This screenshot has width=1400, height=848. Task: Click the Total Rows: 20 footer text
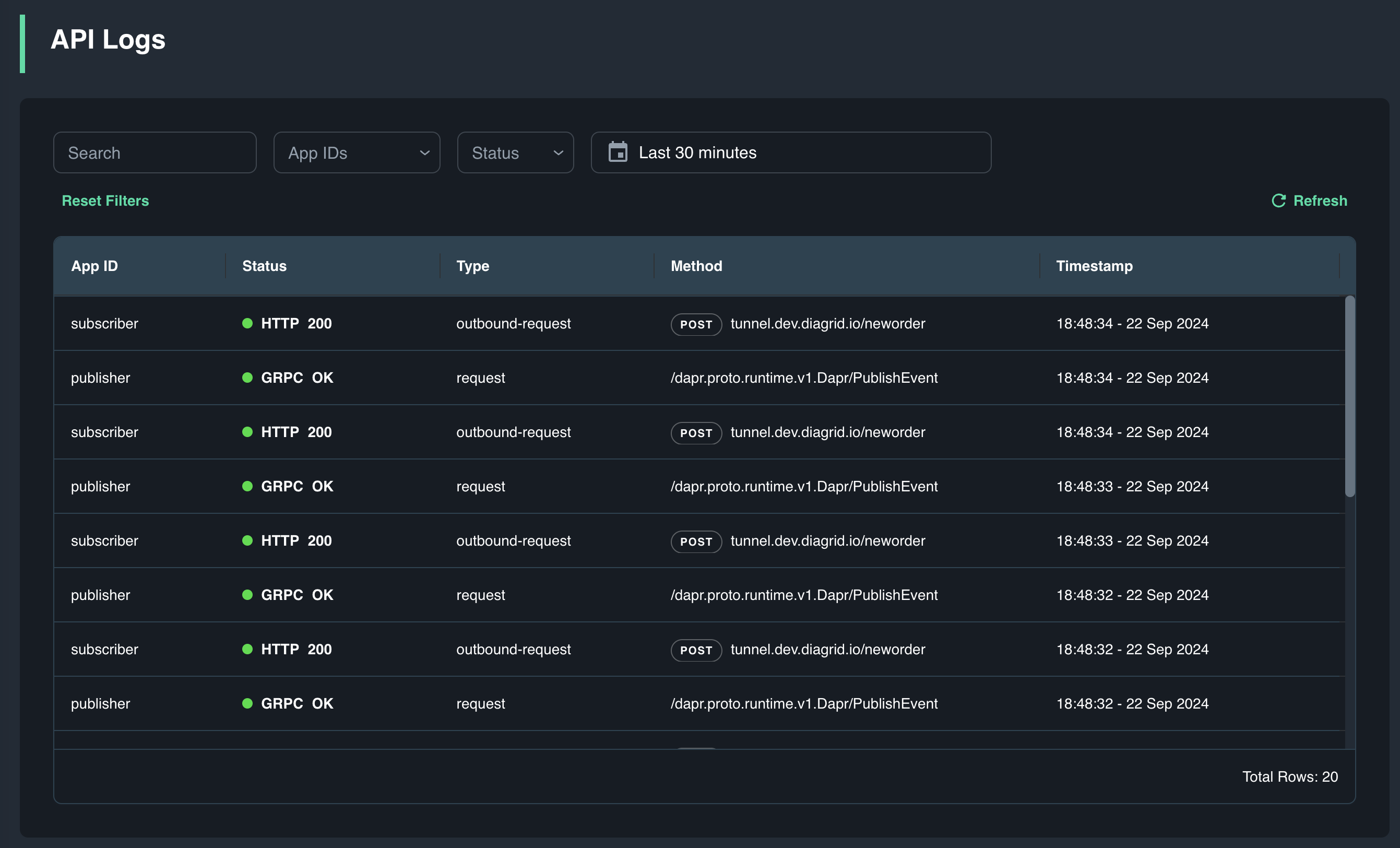(x=1289, y=776)
